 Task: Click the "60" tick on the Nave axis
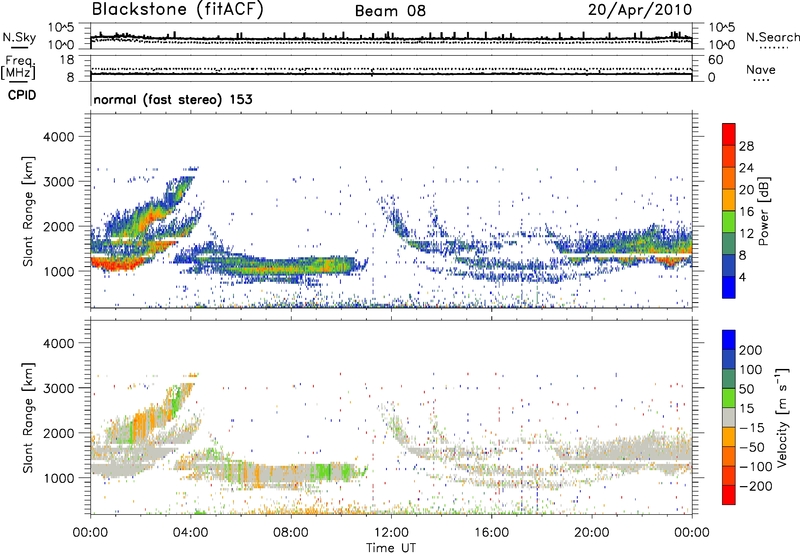[x=715, y=60]
